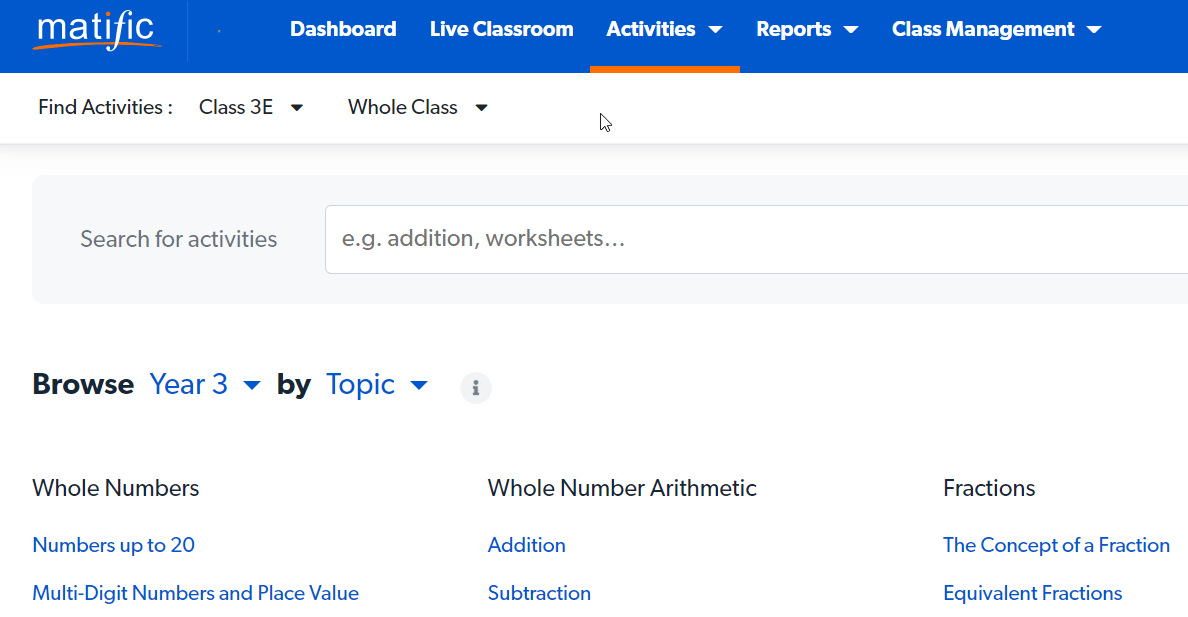Image resolution: width=1188 pixels, height=617 pixels.
Task: Open the Reports dropdown menu
Action: [x=807, y=30]
